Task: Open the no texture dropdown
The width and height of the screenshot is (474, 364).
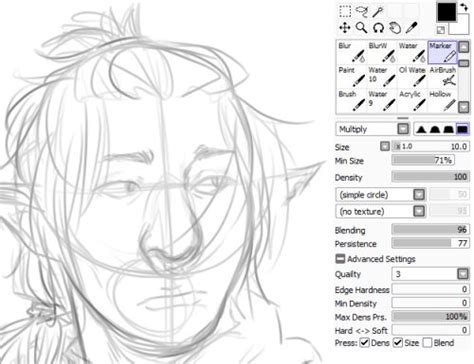Action: coord(419,211)
